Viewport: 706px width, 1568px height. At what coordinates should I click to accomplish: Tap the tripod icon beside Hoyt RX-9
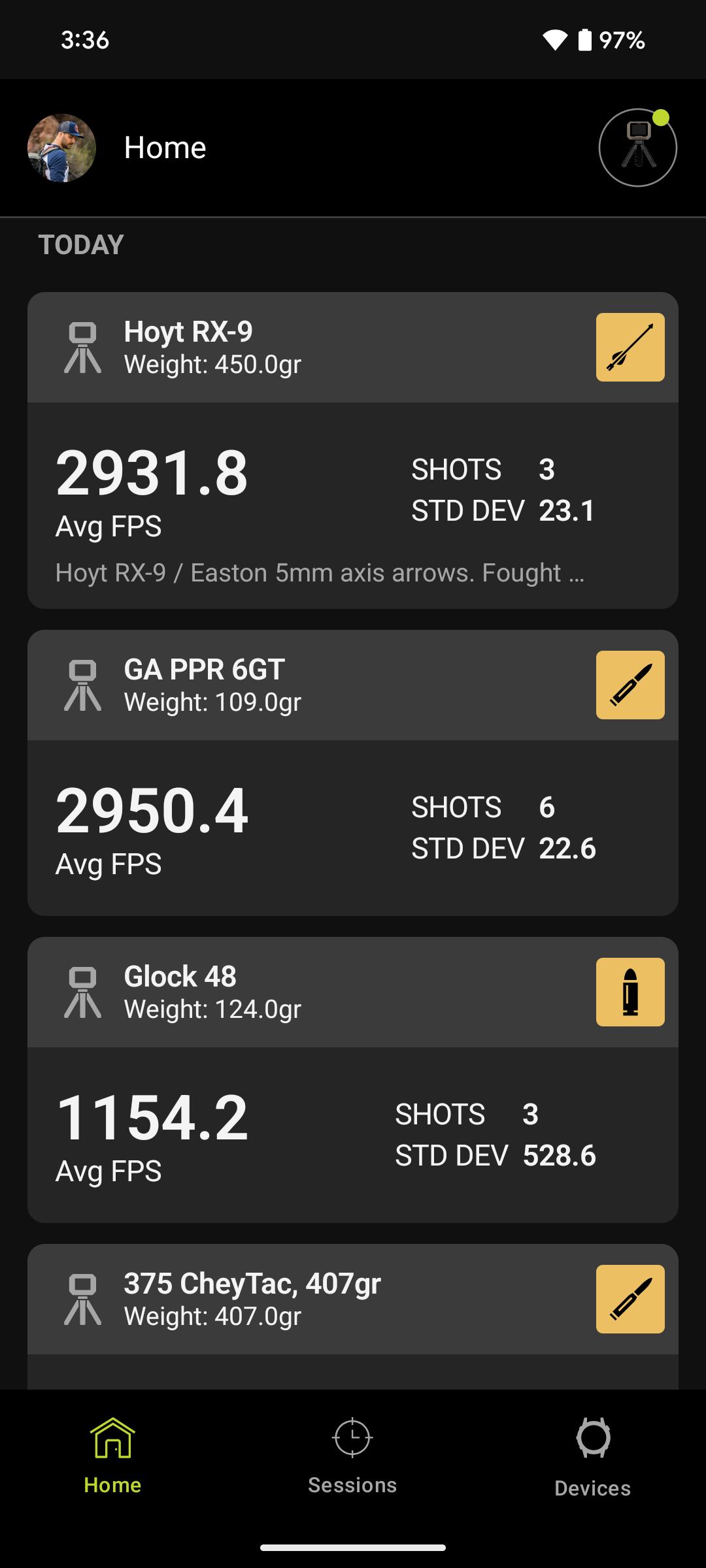(83, 348)
